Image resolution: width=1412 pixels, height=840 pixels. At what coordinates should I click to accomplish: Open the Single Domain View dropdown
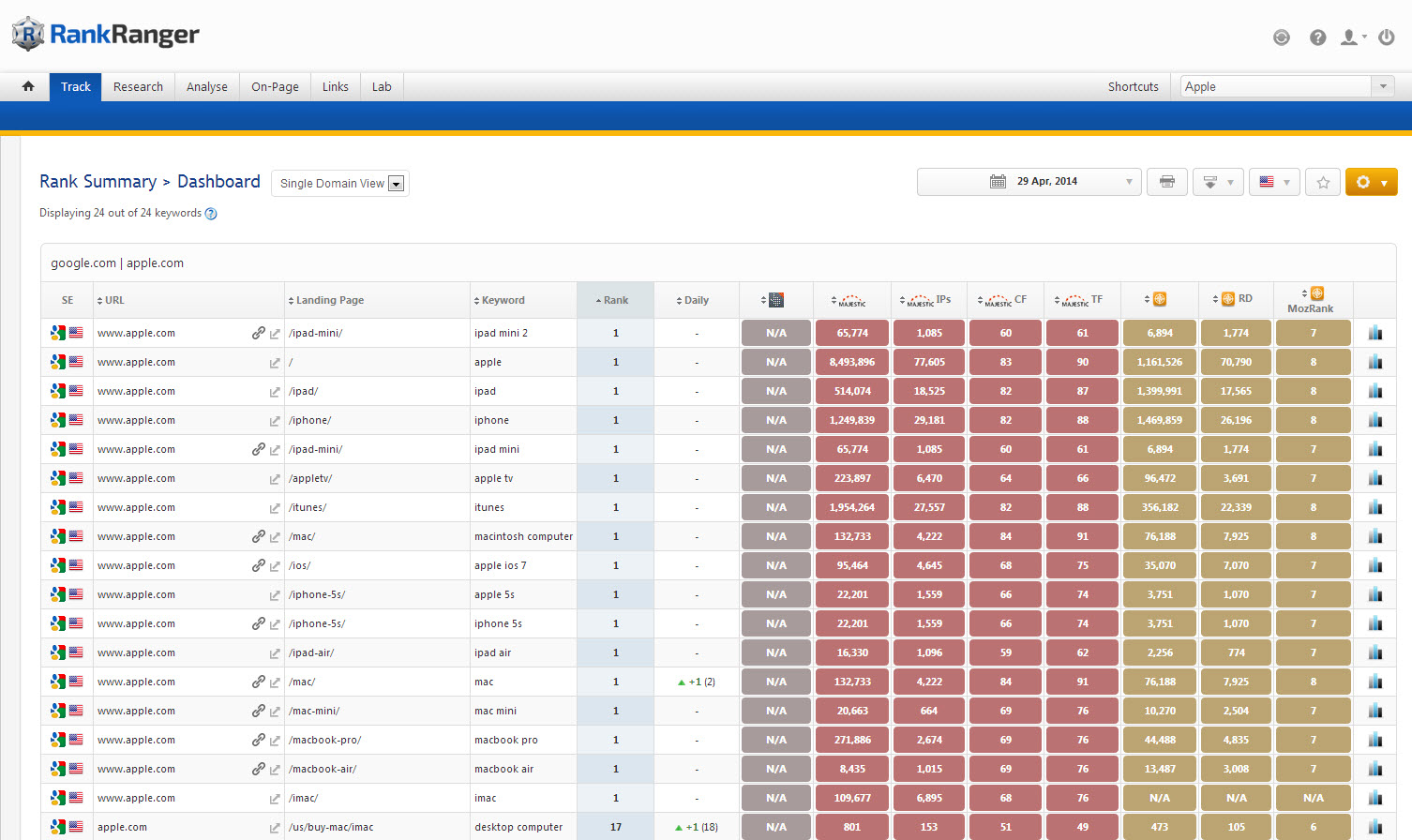[x=340, y=184]
